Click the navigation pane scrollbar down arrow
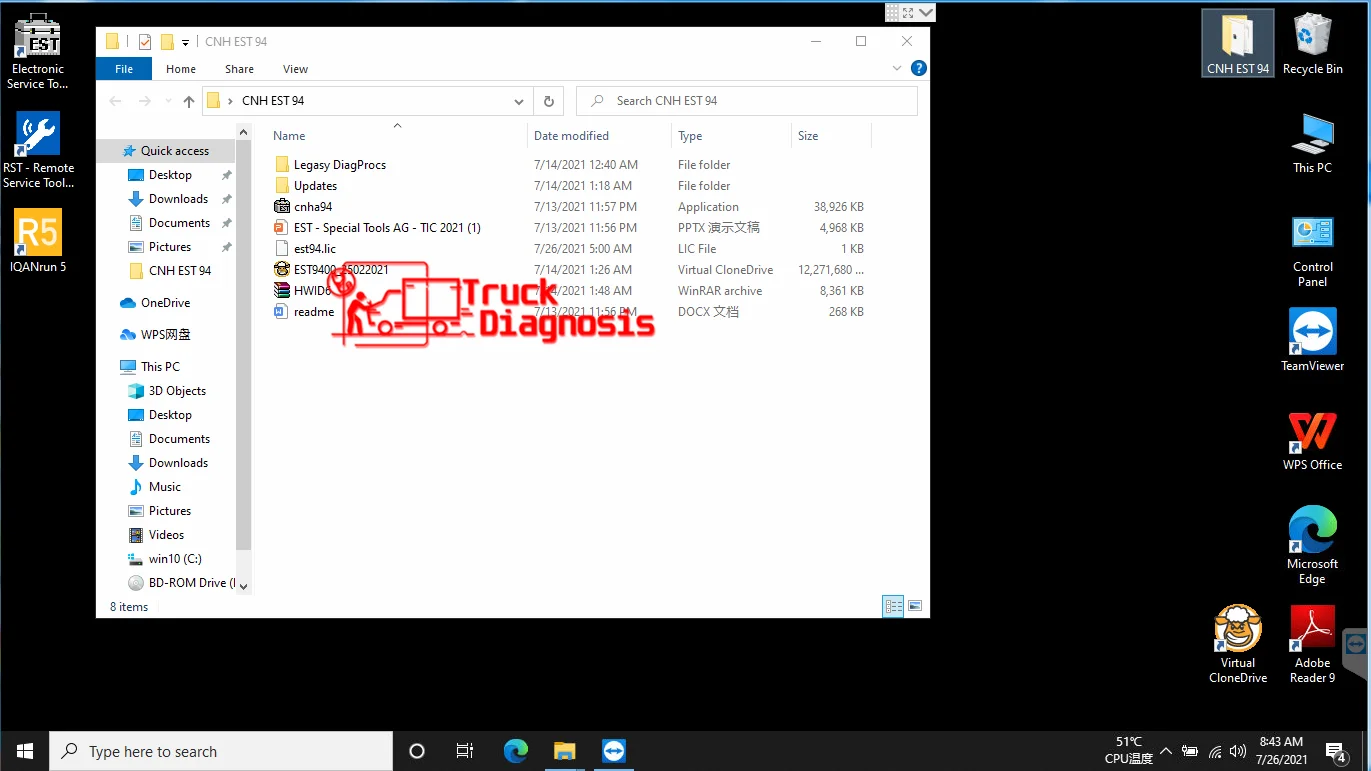 pos(243,586)
